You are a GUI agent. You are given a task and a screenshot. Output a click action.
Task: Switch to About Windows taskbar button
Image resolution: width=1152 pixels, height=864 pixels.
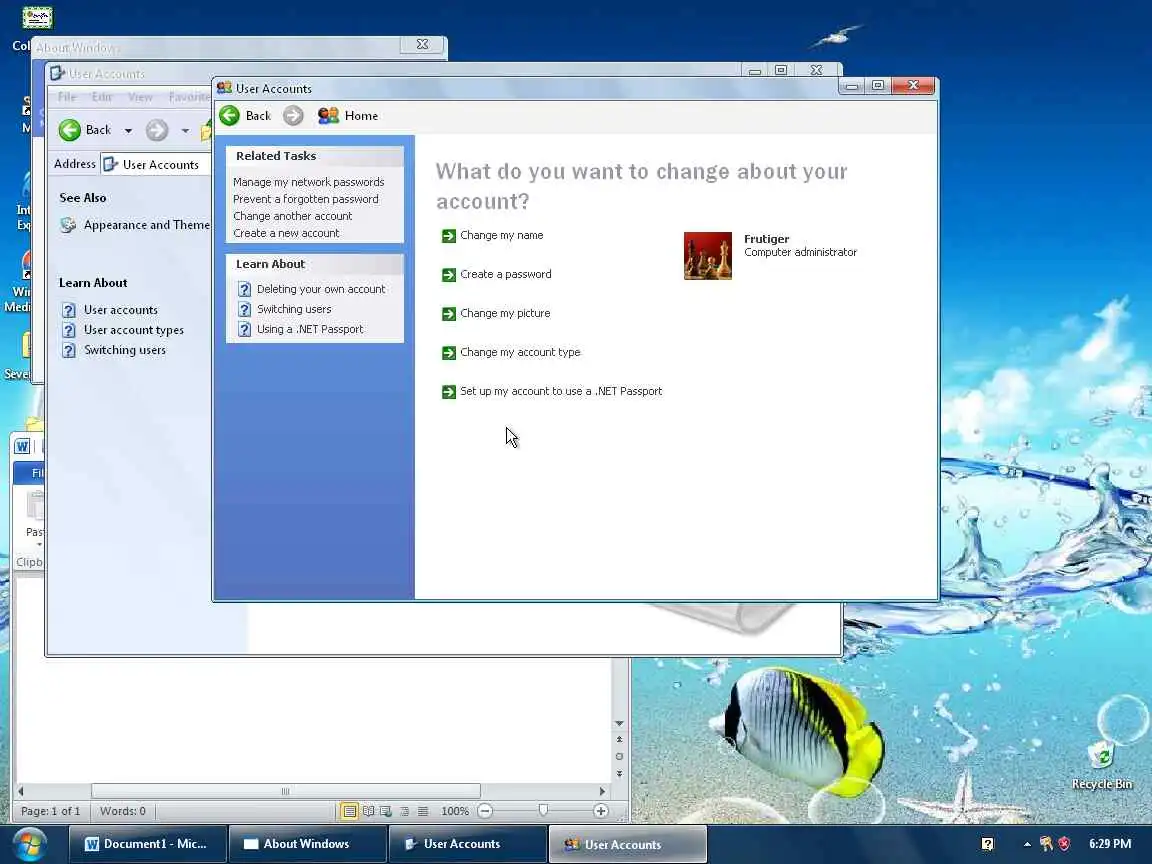point(307,844)
